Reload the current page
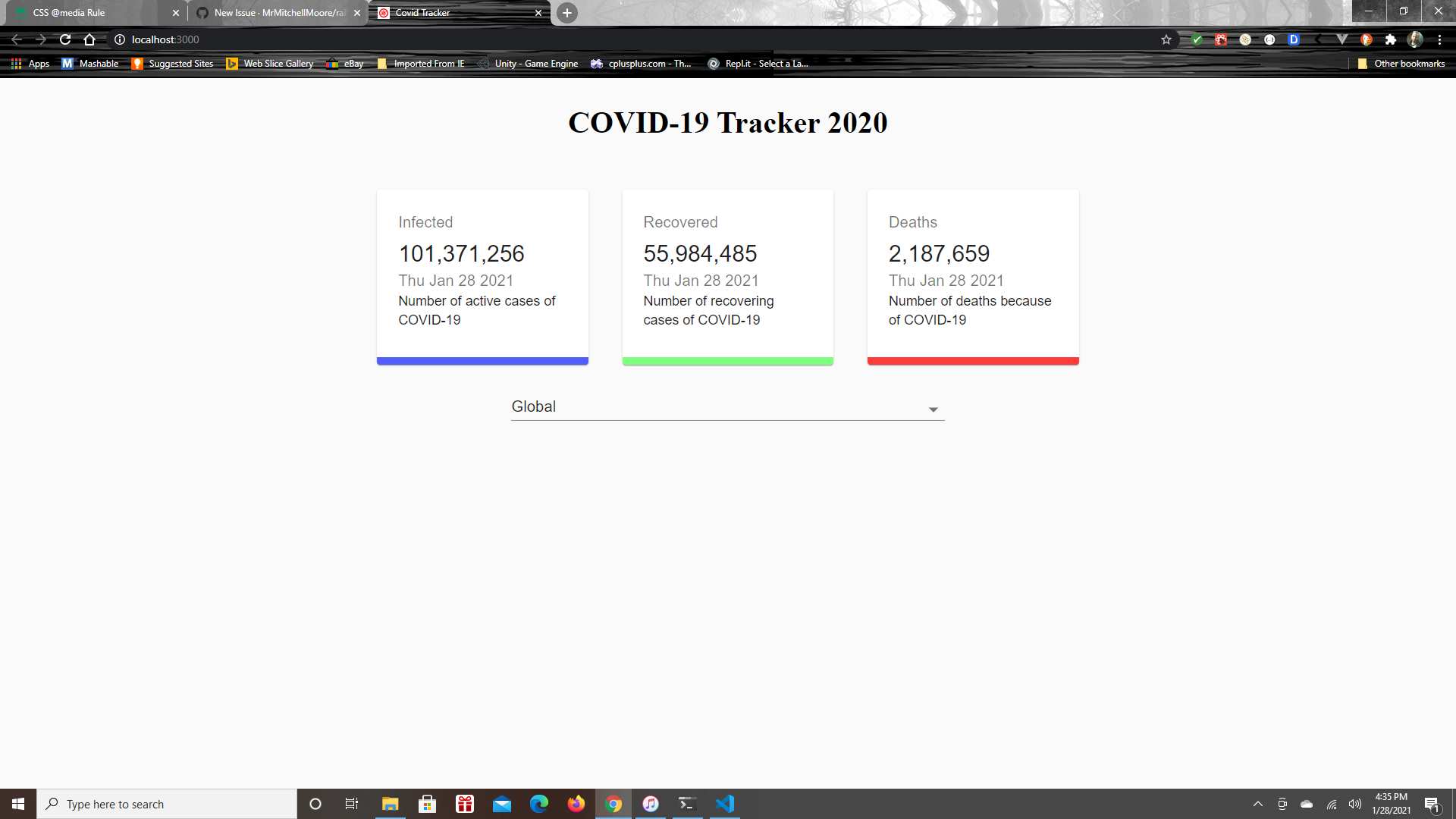 tap(65, 39)
